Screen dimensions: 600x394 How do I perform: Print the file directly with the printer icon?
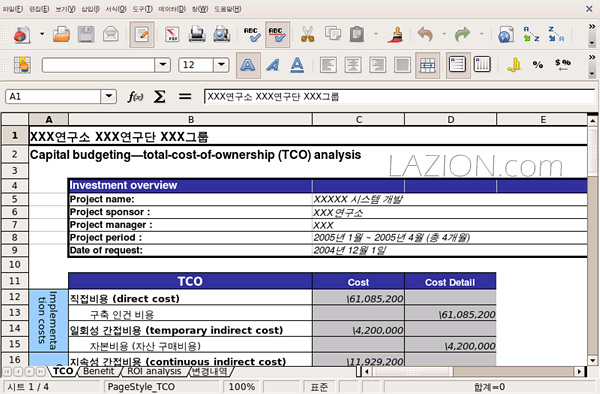197,34
